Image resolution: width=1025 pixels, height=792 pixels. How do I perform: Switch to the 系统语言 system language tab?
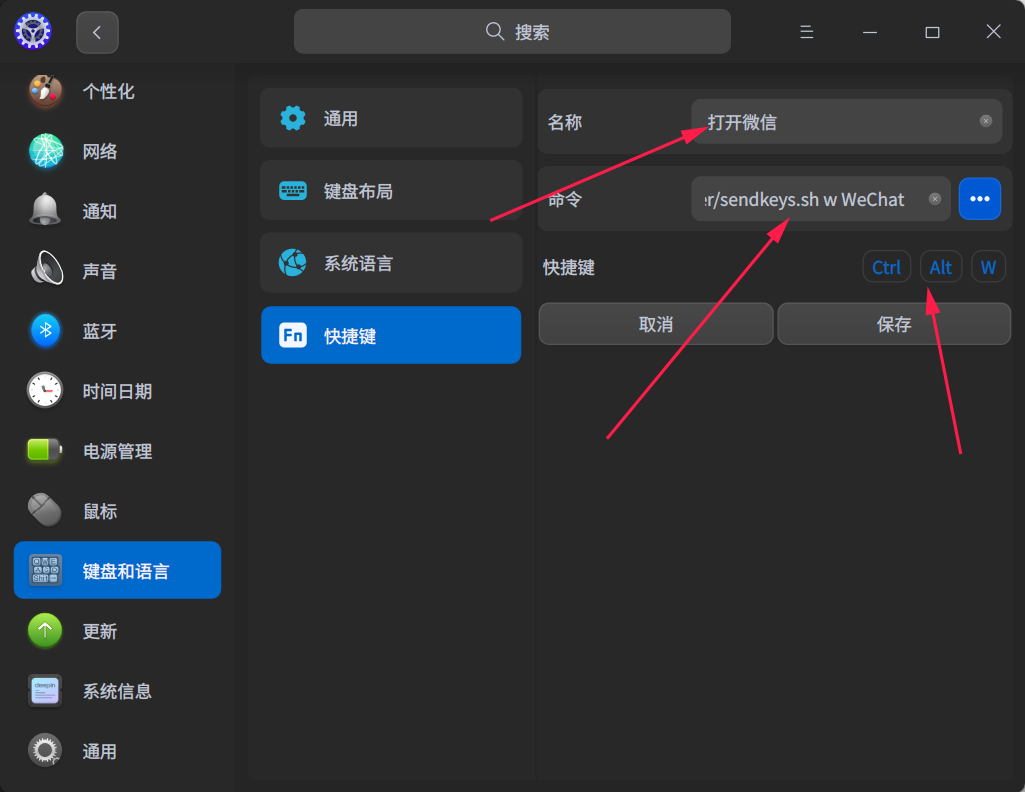point(391,263)
